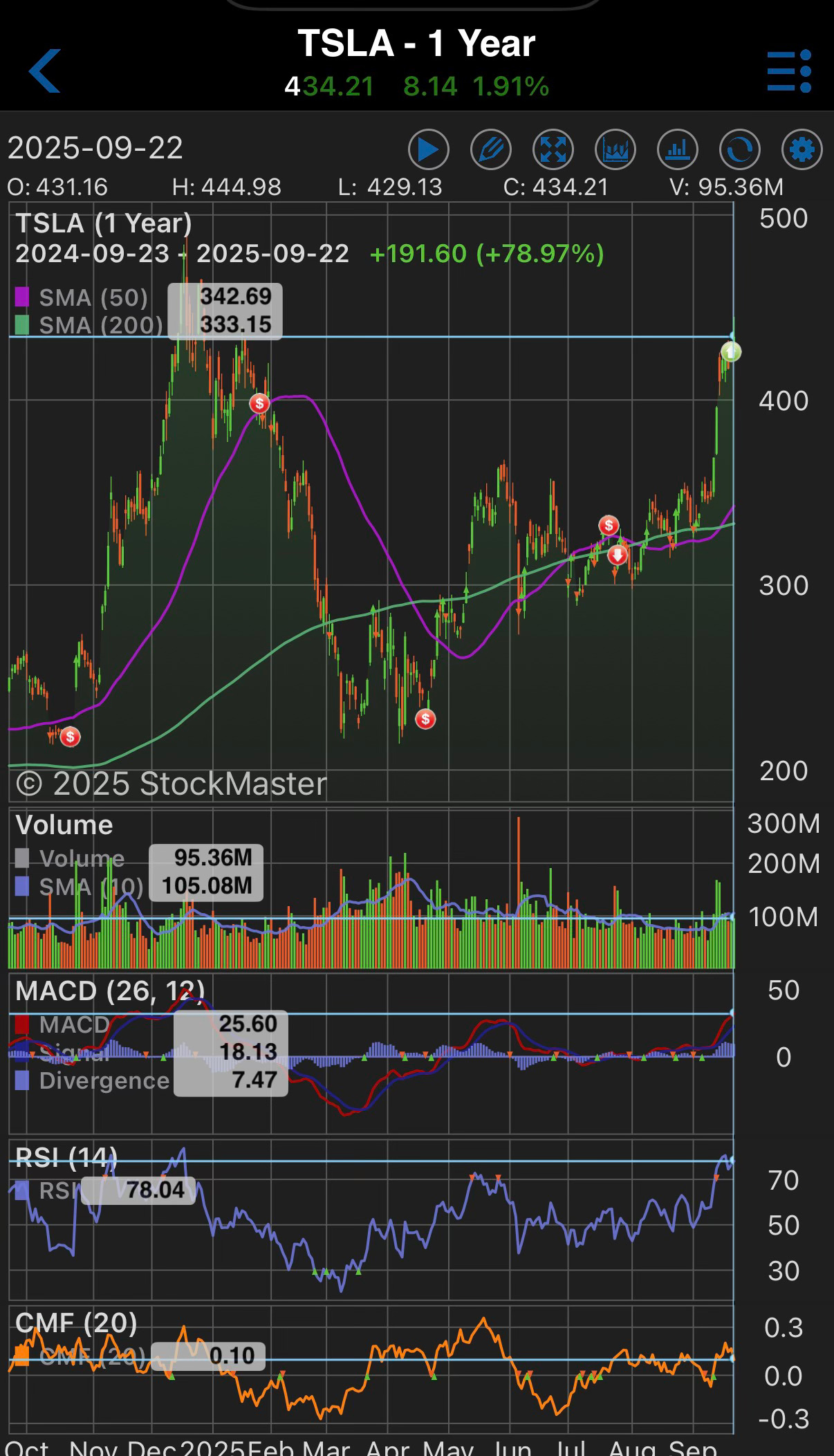Tap the high price H: 444.98
Screen dimensions: 834x1456
coord(227,187)
